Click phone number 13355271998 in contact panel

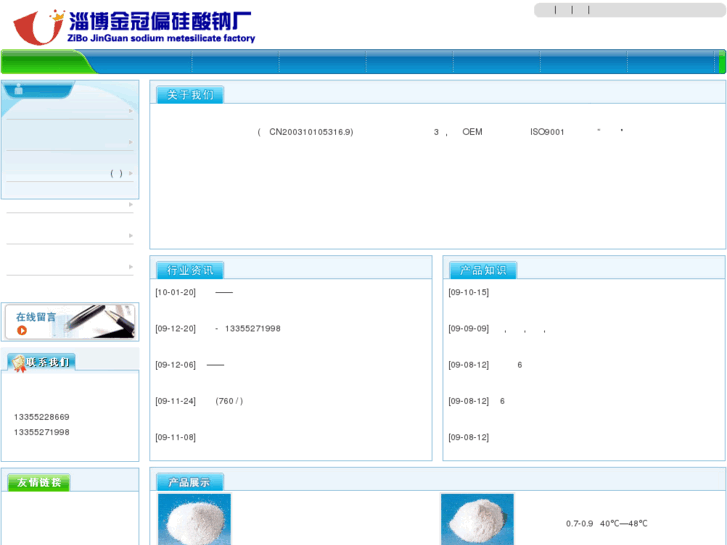(42, 432)
